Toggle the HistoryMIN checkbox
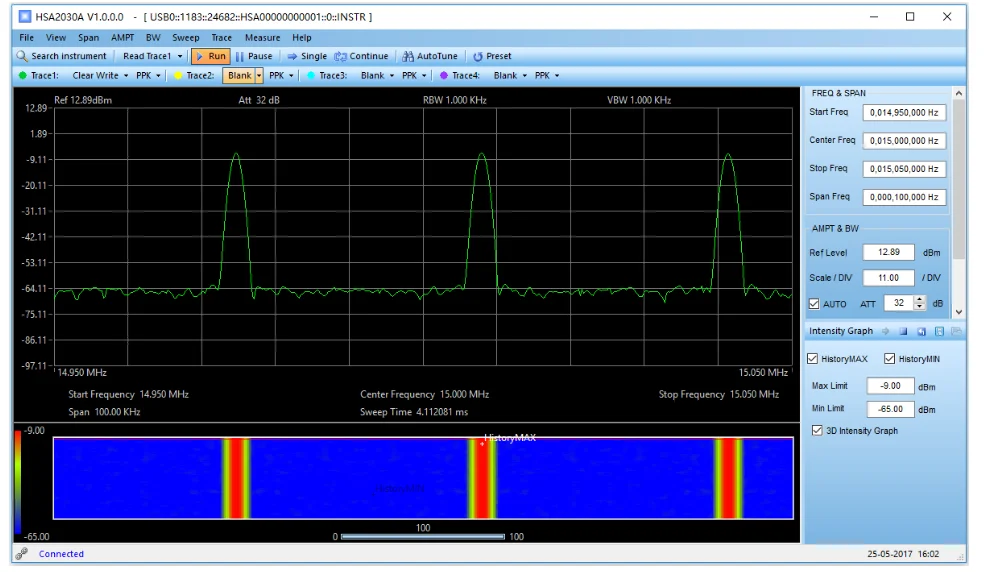This screenshot has height=572, width=1002. tap(890, 359)
